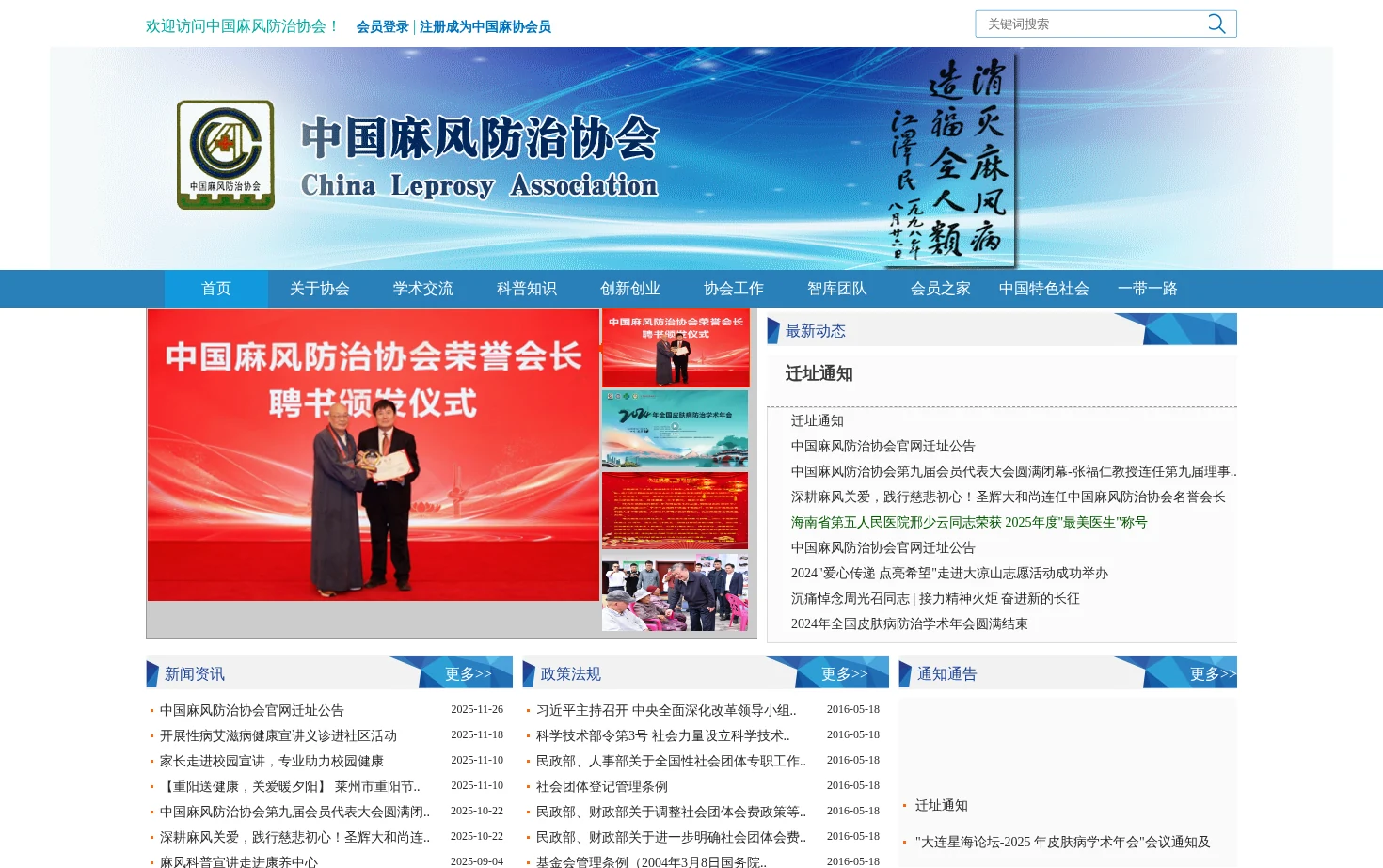Open 2024年全国皮肤病防治学术年会圆满结束 link

coord(910,623)
